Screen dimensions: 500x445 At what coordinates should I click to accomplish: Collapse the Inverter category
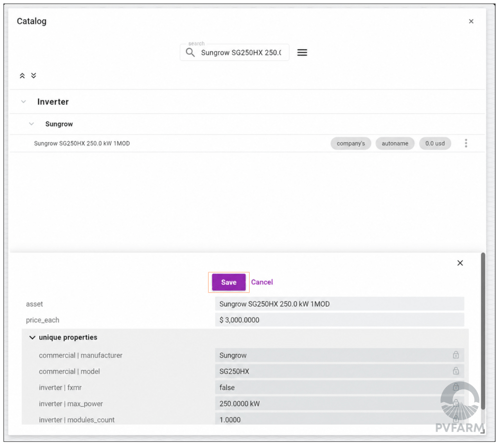tap(23, 102)
